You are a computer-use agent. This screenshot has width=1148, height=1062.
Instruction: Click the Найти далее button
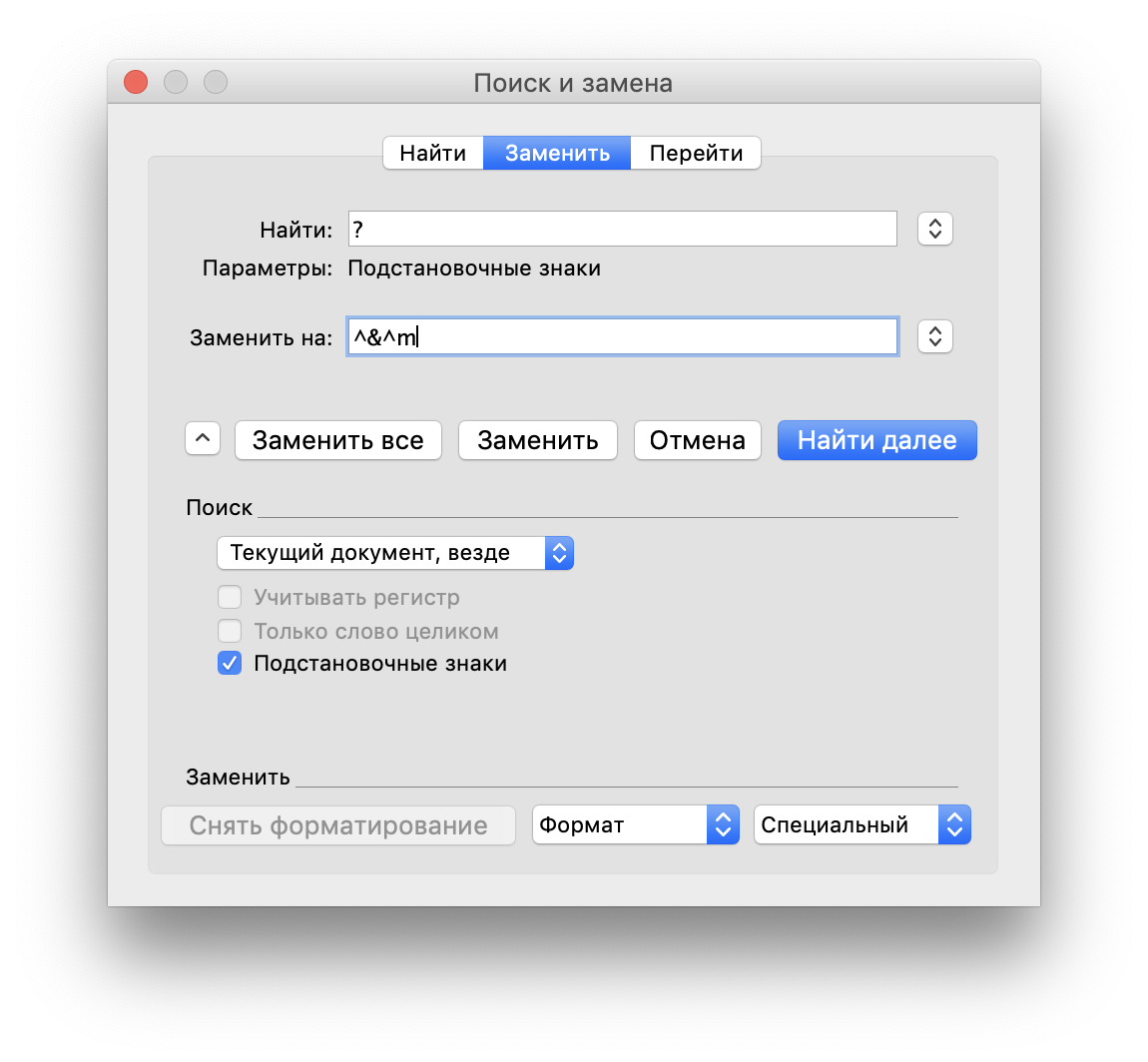pos(877,440)
